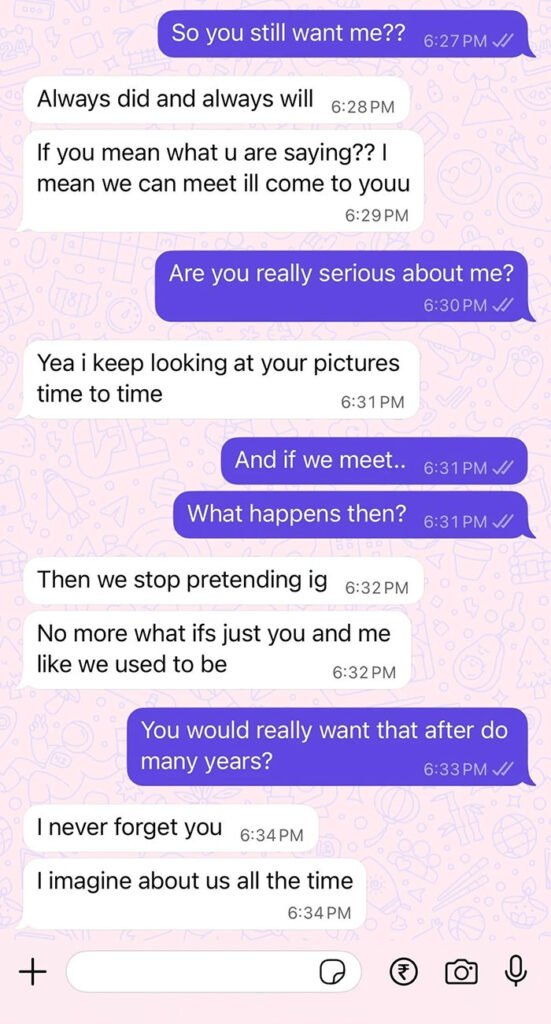
Task: Tap the "Then we stop pretending ig" message
Action: (222, 581)
